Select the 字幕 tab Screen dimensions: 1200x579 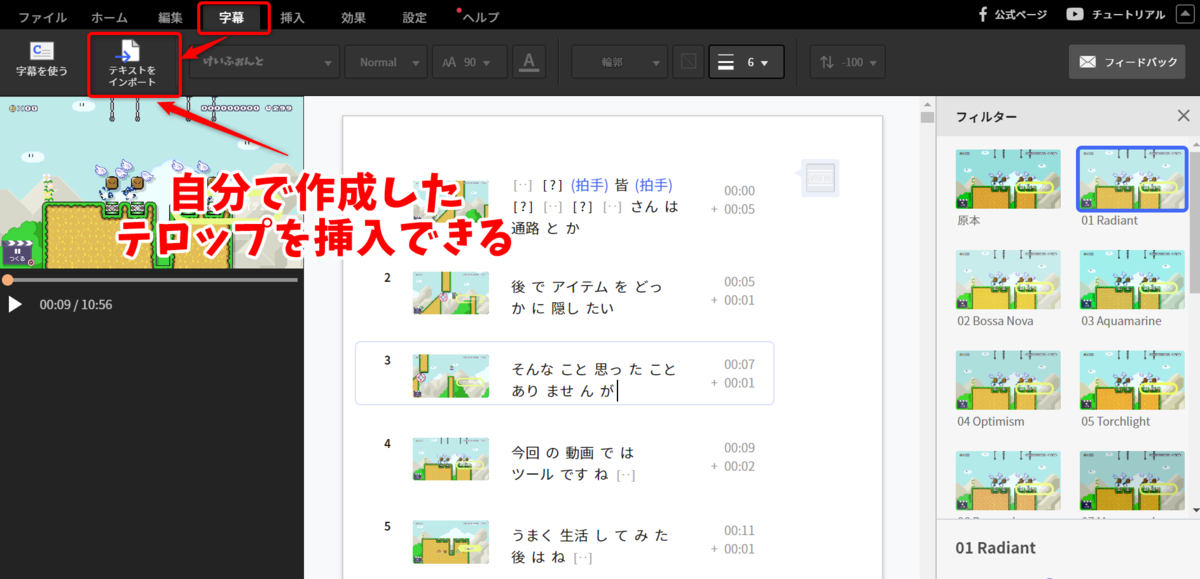coord(233,17)
